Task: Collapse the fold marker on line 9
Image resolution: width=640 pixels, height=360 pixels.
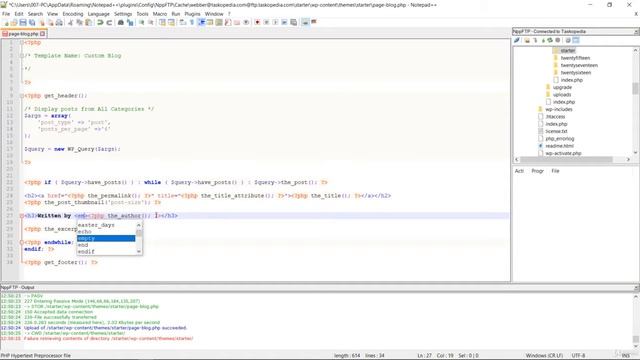Action: point(22,96)
